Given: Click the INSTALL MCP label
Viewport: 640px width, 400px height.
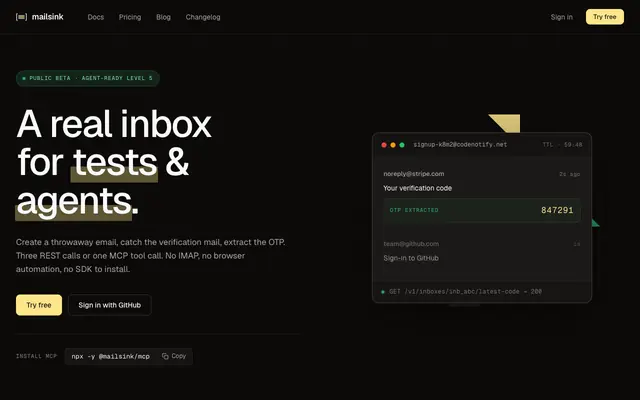Looking at the screenshot, I should [x=36, y=356].
